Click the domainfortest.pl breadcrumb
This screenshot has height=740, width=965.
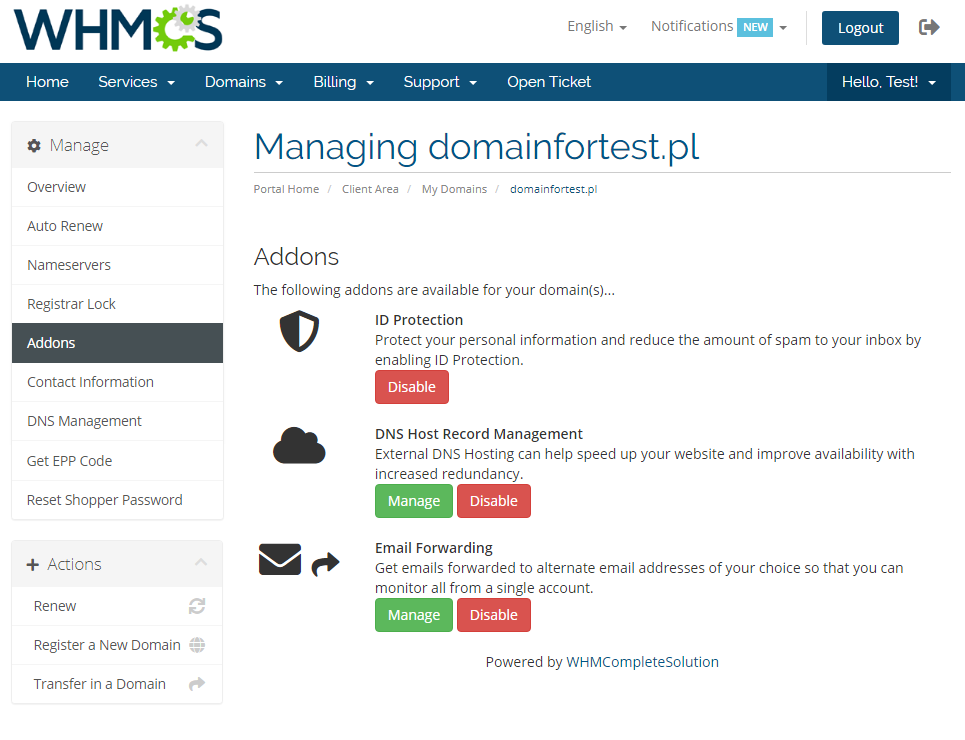(553, 189)
